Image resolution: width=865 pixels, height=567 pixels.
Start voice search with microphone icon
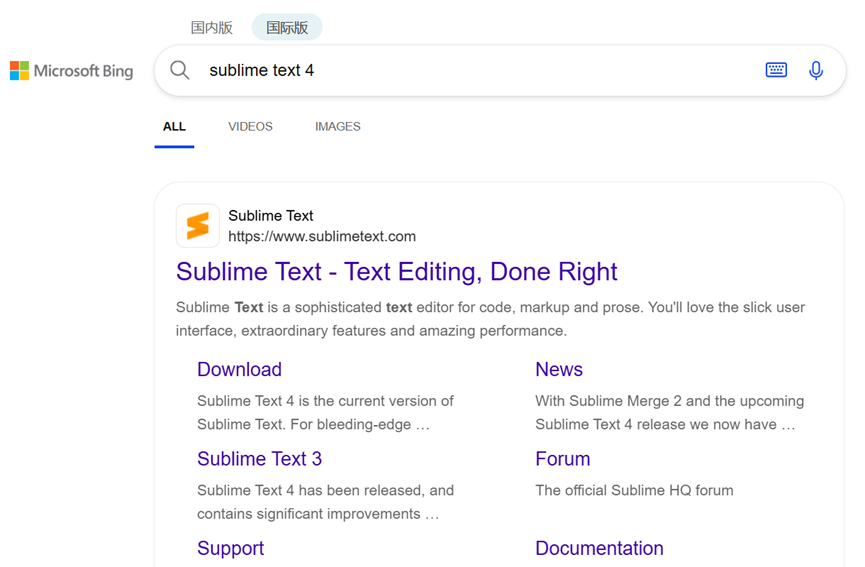coord(816,71)
